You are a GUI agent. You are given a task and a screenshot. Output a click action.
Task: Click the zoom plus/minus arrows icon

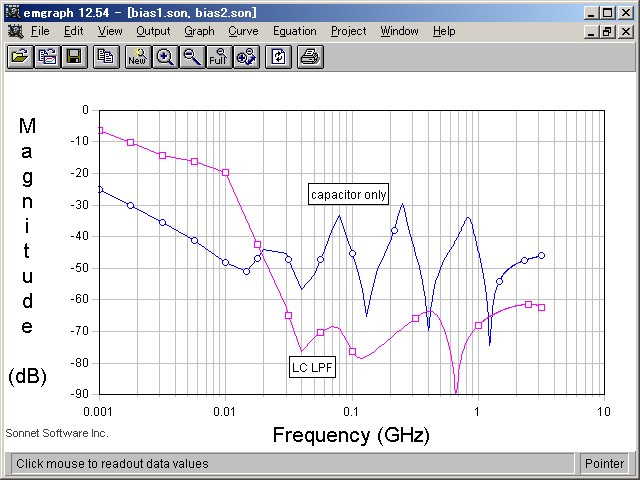pos(246,57)
